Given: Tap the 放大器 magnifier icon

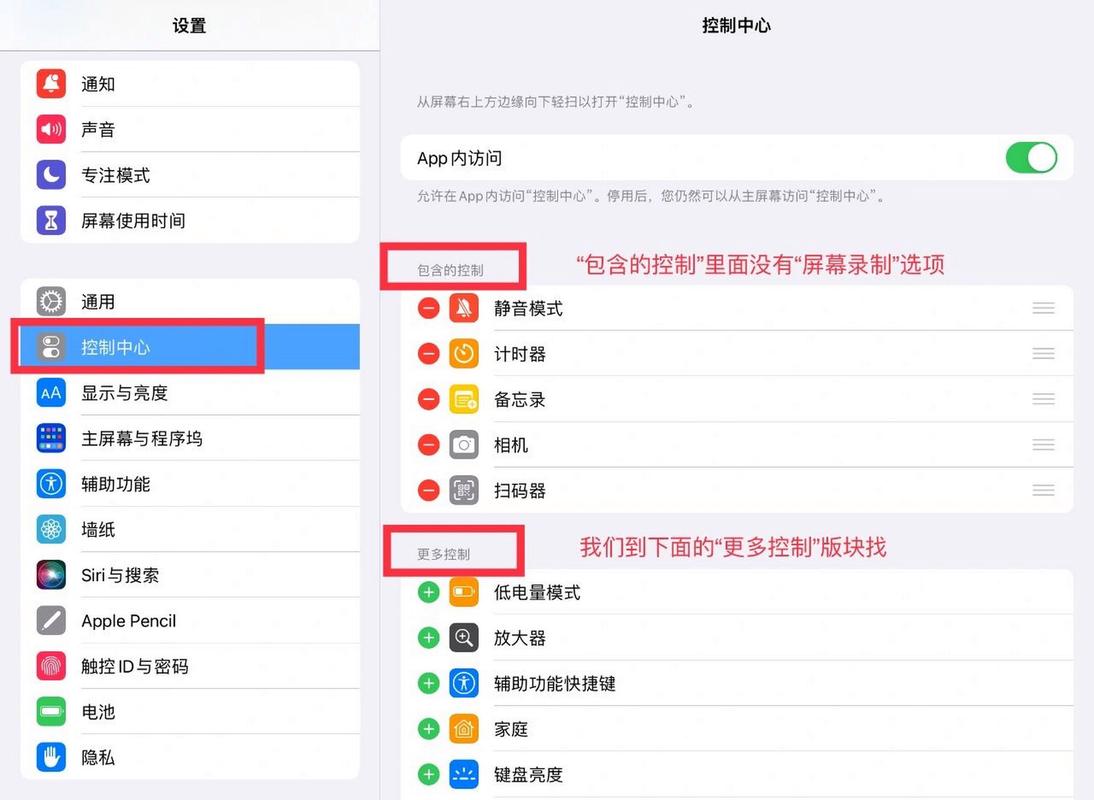Looking at the screenshot, I should point(464,637).
